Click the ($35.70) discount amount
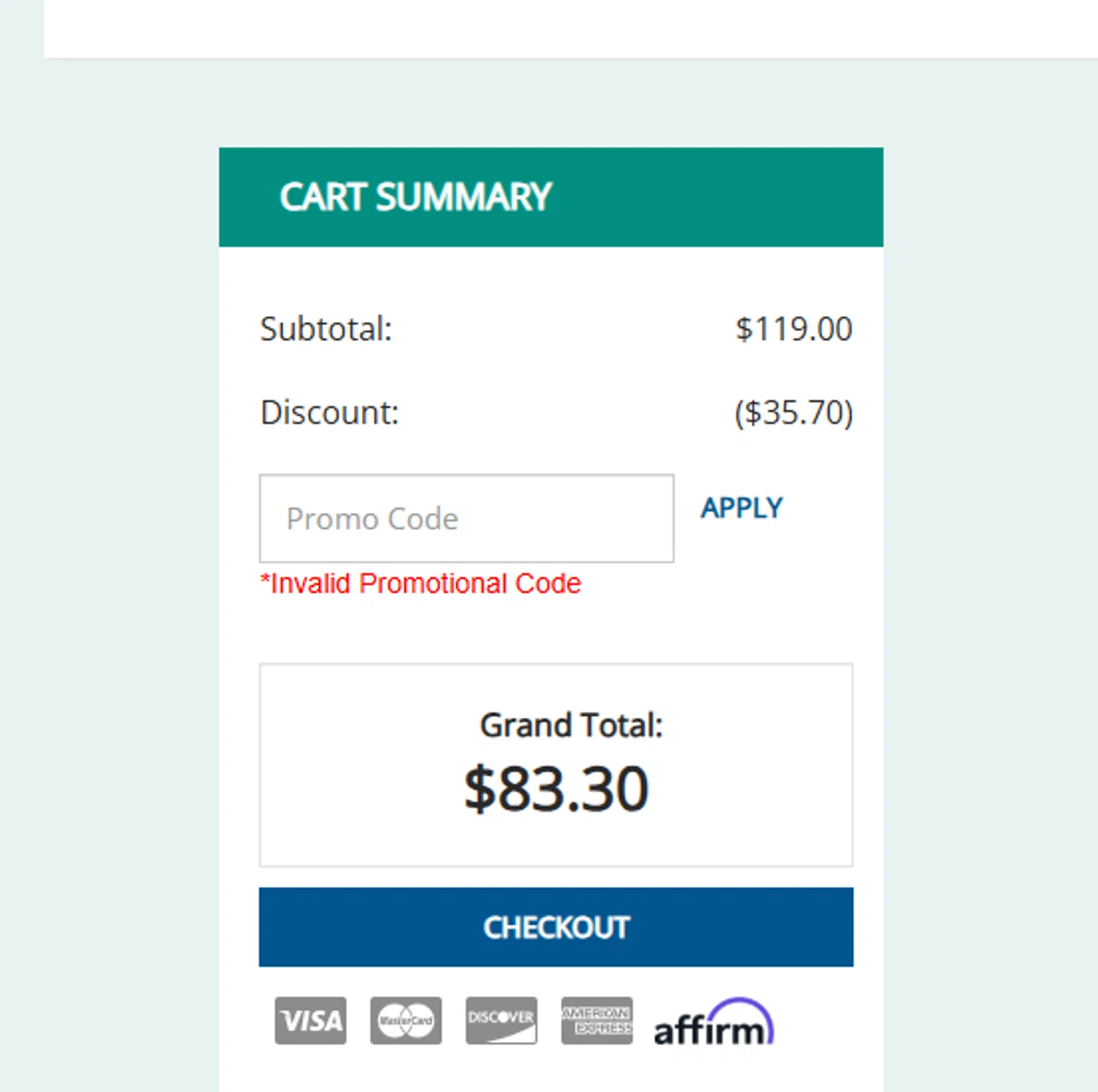Screen dimensions: 1098x1092 pos(793,413)
